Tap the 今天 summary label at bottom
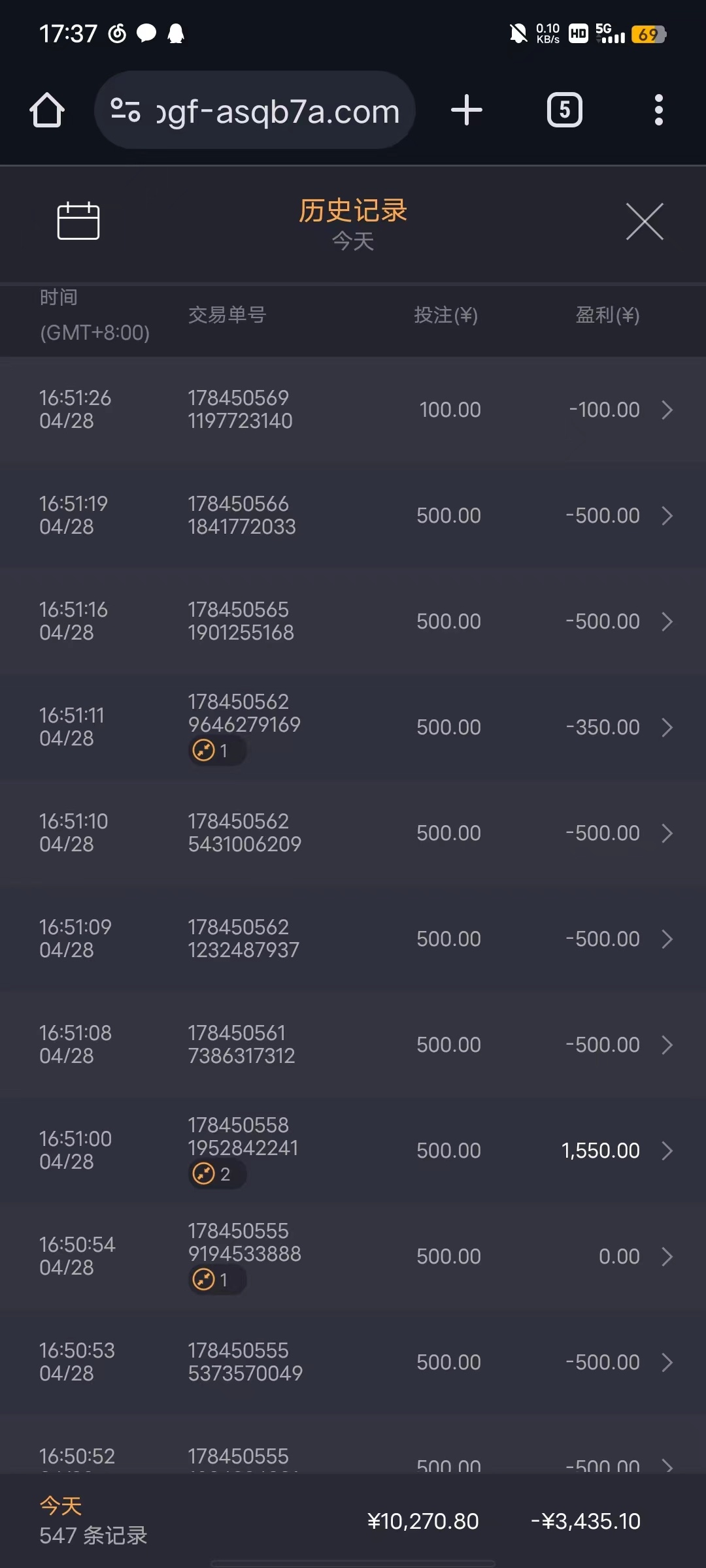Viewport: 706px width, 1568px height. (x=61, y=1506)
